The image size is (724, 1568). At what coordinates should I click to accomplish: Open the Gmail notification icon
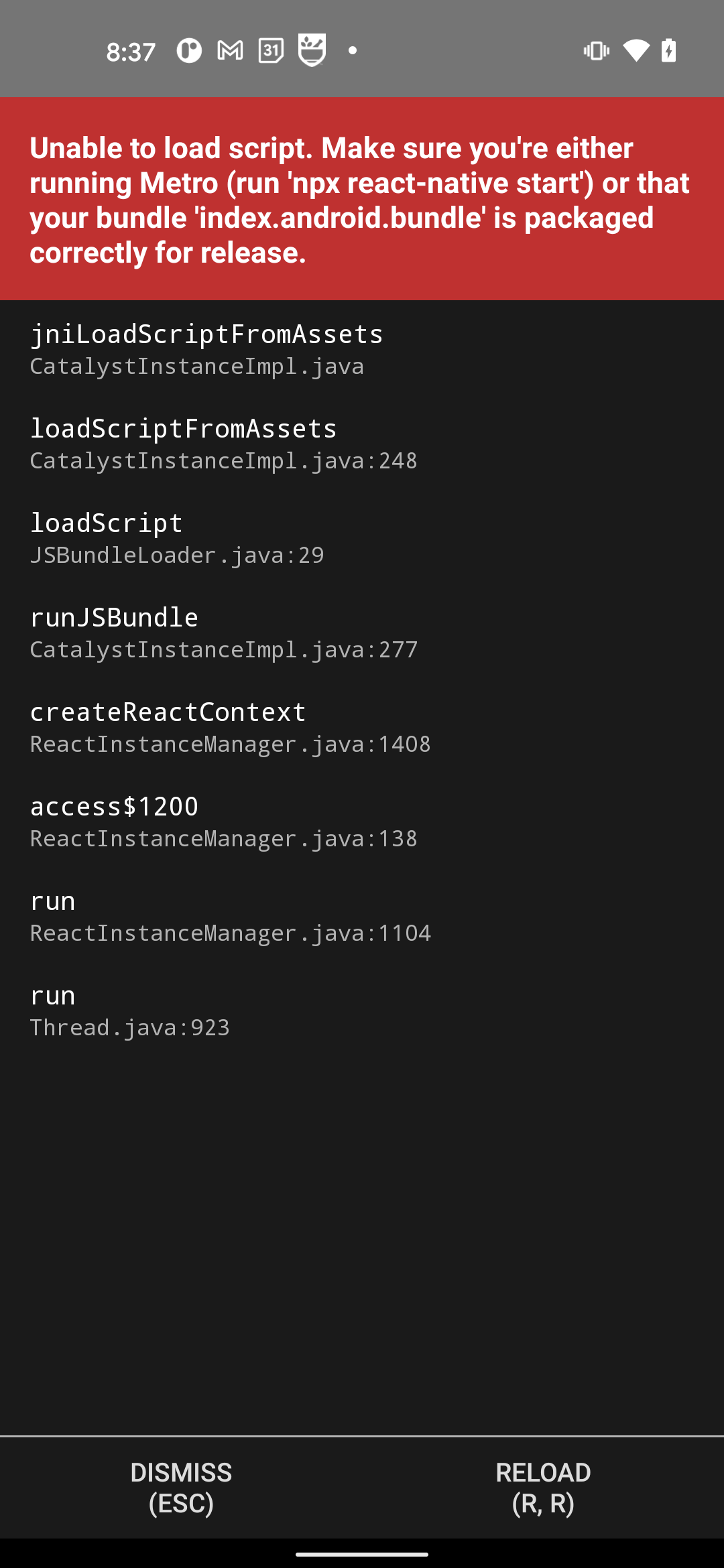coord(230,49)
